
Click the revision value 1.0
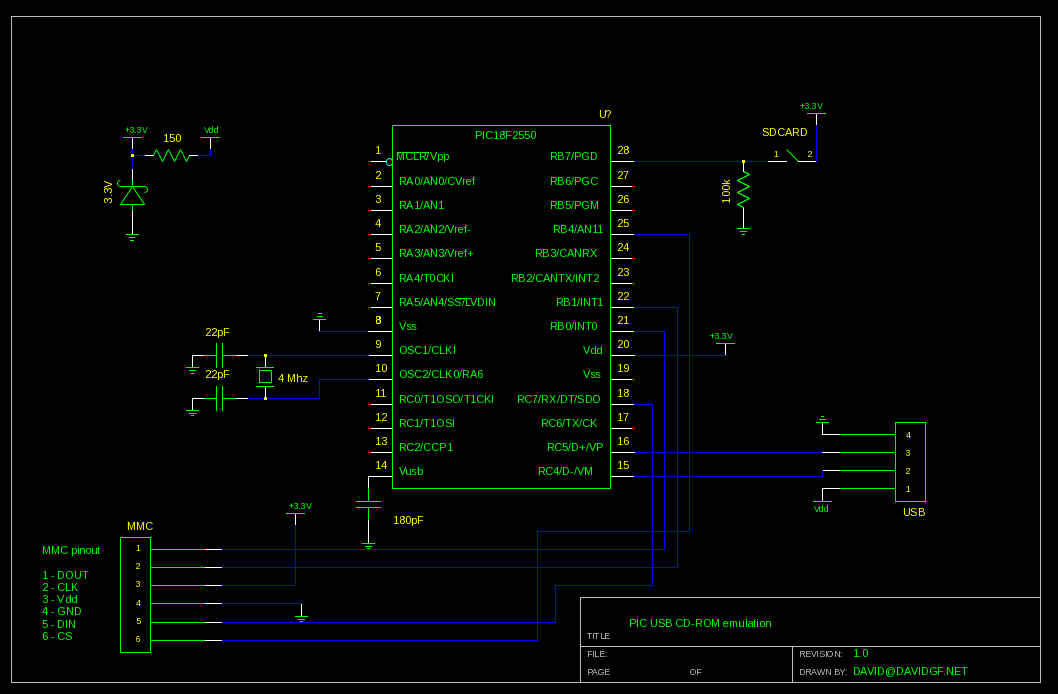click(x=860, y=654)
